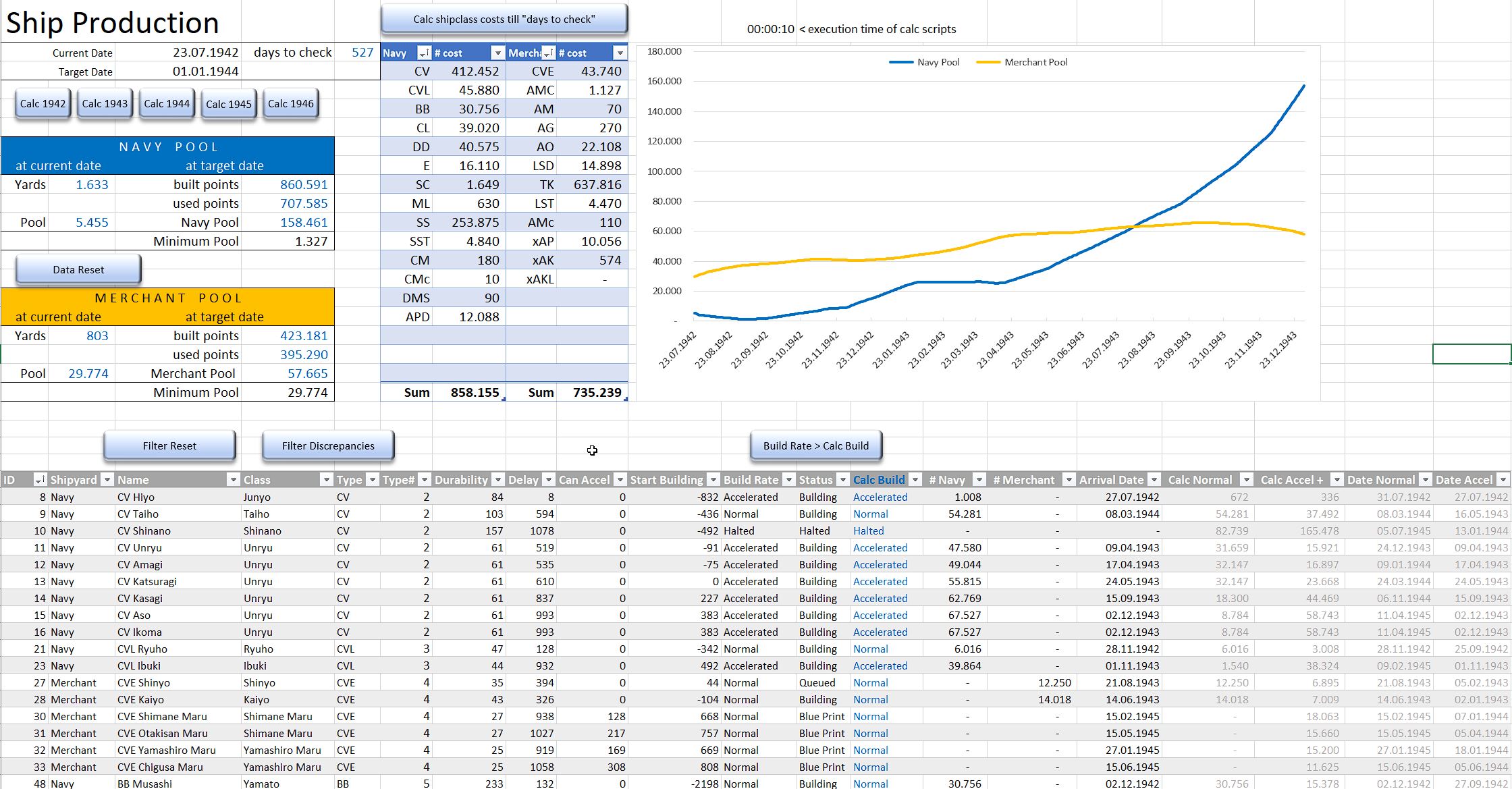Click the Data Reset button
The height and width of the screenshot is (789, 1512).
pyautogui.click(x=78, y=269)
